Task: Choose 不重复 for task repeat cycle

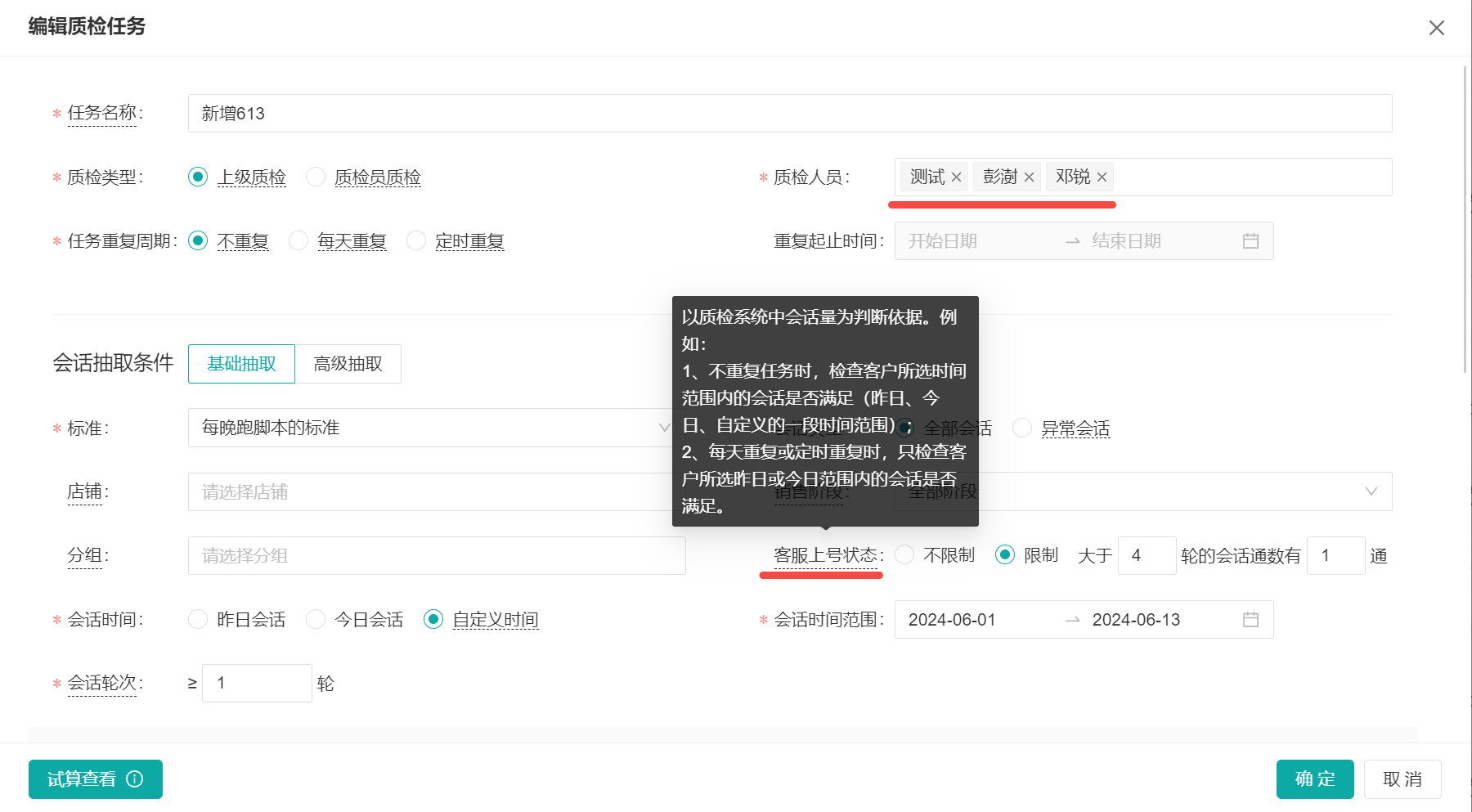Action: [198, 241]
